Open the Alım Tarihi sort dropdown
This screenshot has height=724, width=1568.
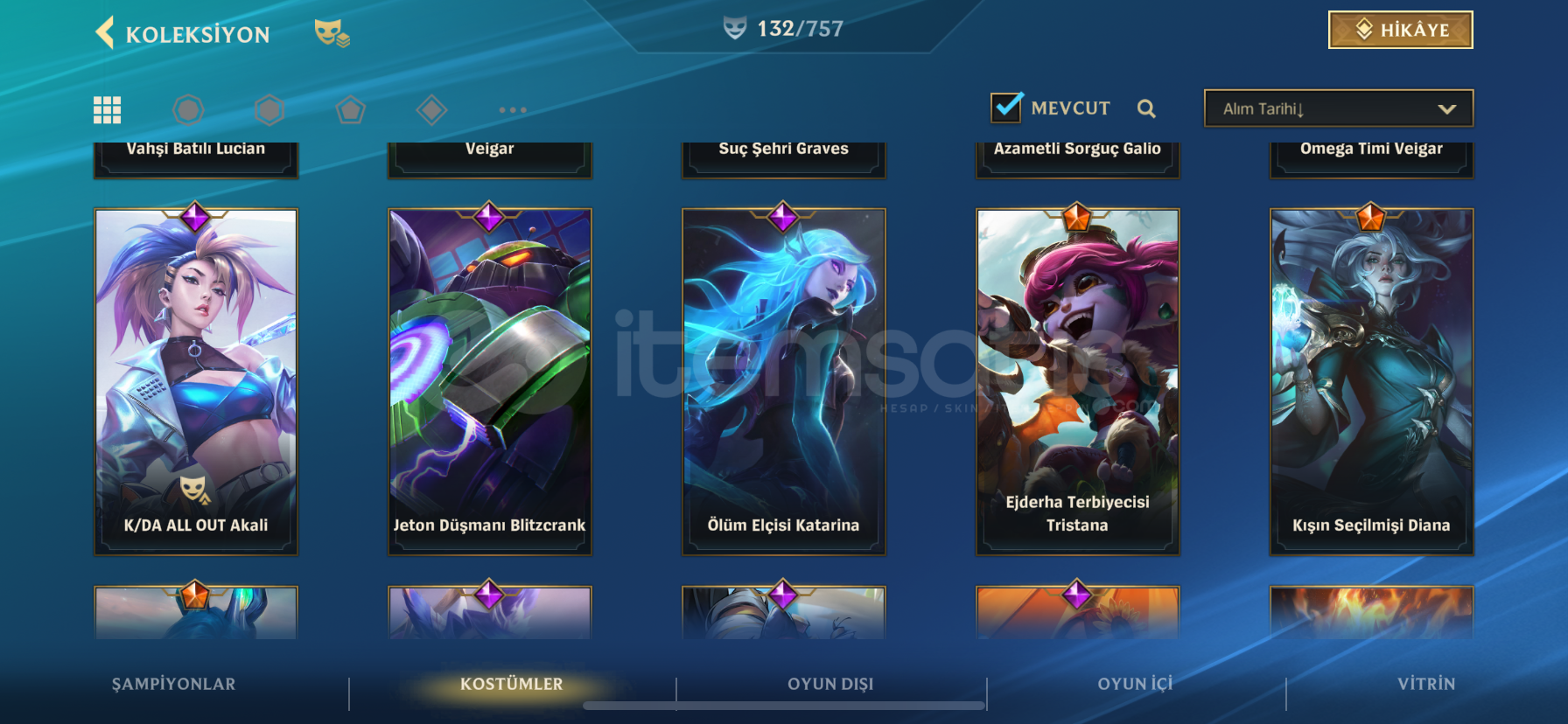click(x=1339, y=108)
